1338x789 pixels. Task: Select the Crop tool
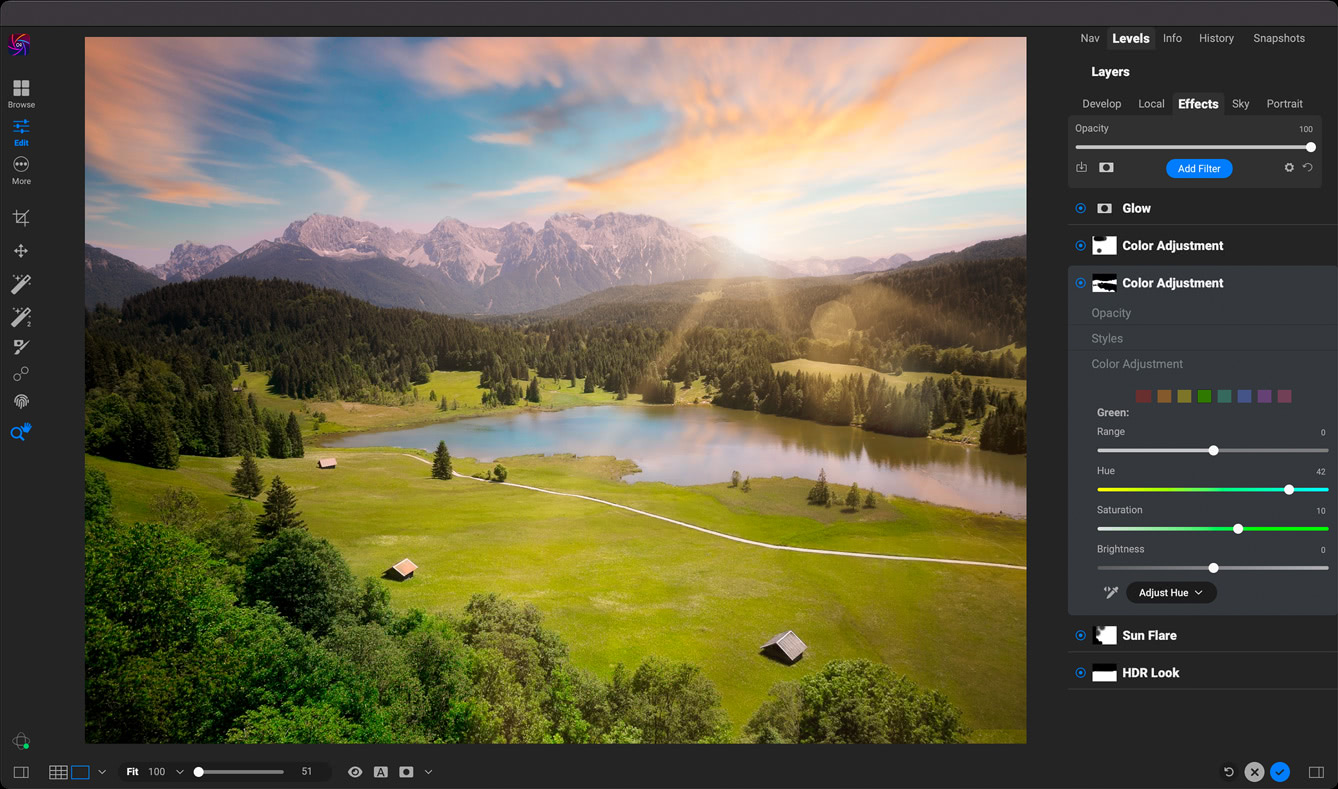(x=20, y=217)
